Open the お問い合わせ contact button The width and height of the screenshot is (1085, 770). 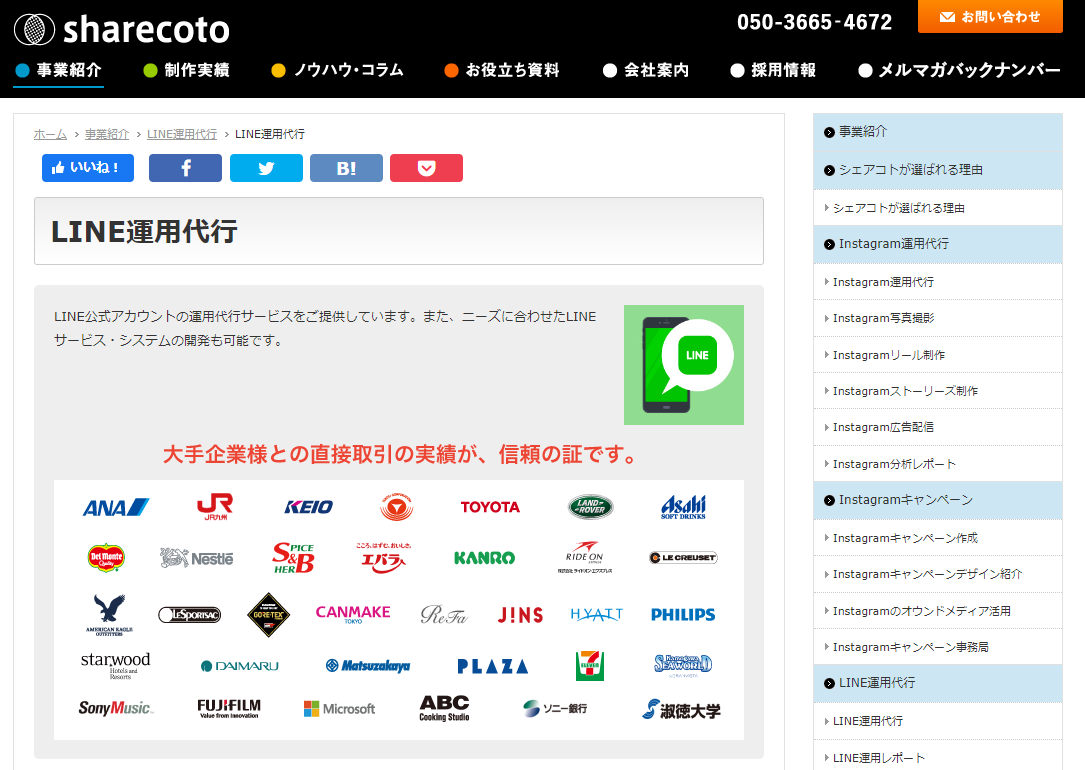(x=990, y=17)
